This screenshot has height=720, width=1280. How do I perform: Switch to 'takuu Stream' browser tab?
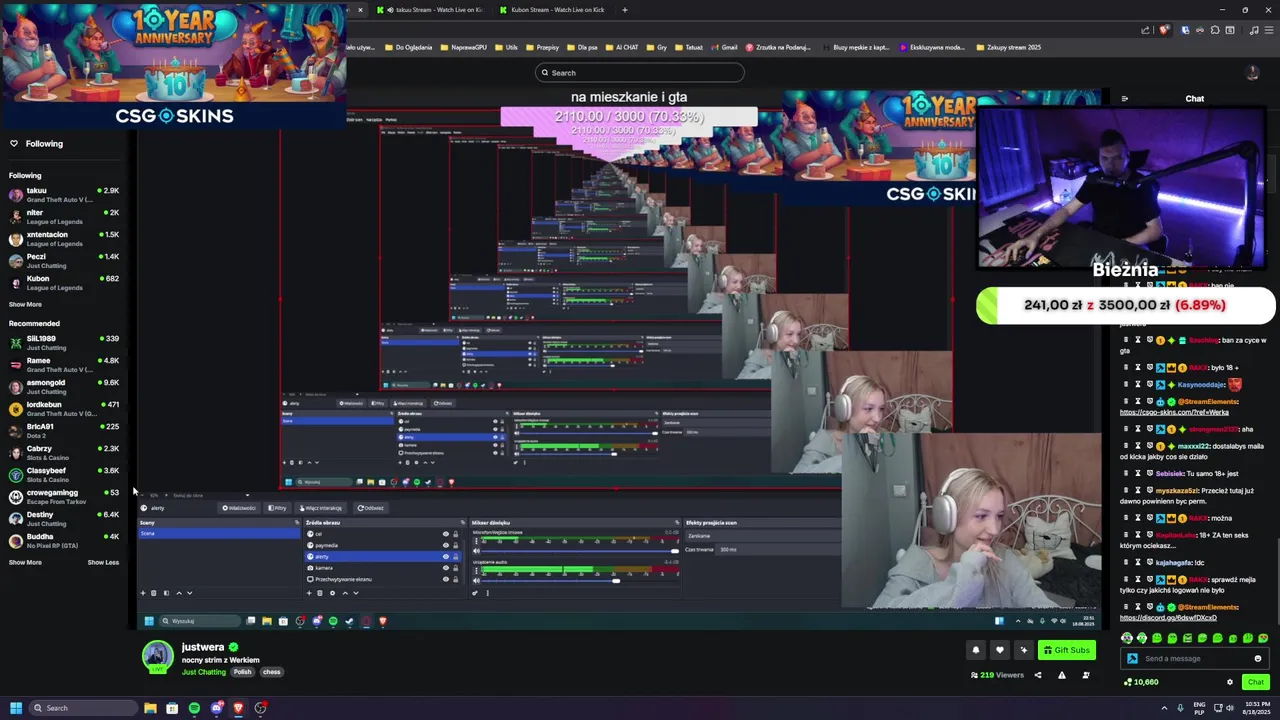point(431,10)
